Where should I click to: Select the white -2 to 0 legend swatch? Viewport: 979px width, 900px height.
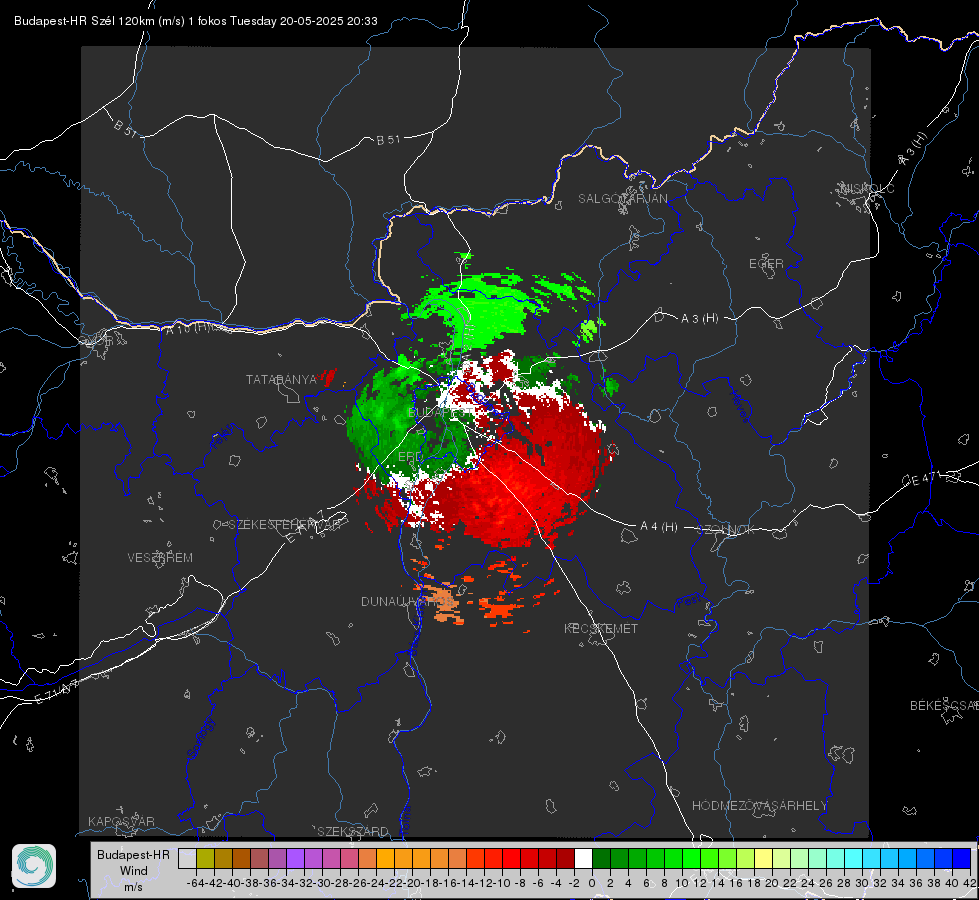(583, 858)
